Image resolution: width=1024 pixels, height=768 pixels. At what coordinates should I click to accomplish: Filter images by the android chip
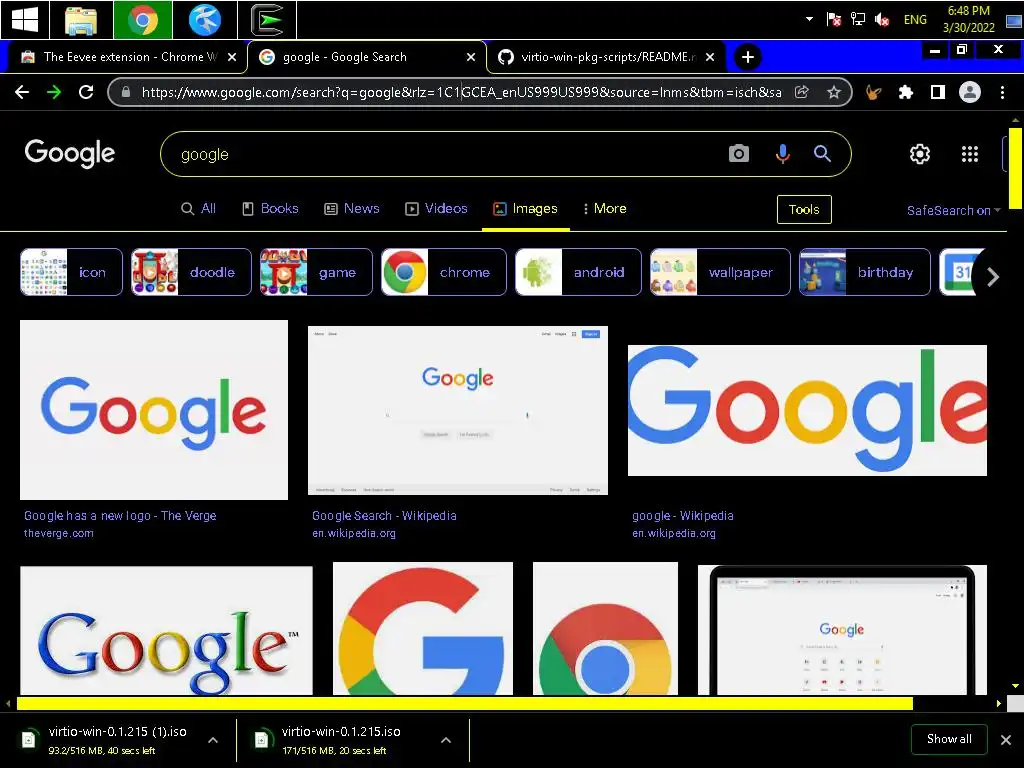tap(578, 272)
